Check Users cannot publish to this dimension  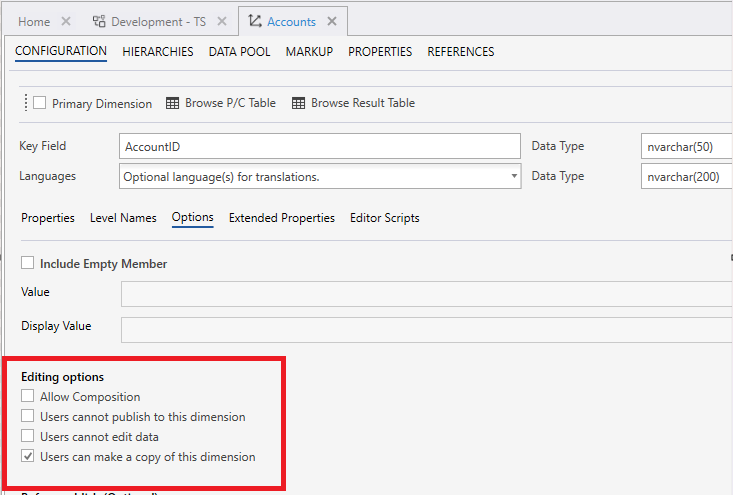[27, 417]
